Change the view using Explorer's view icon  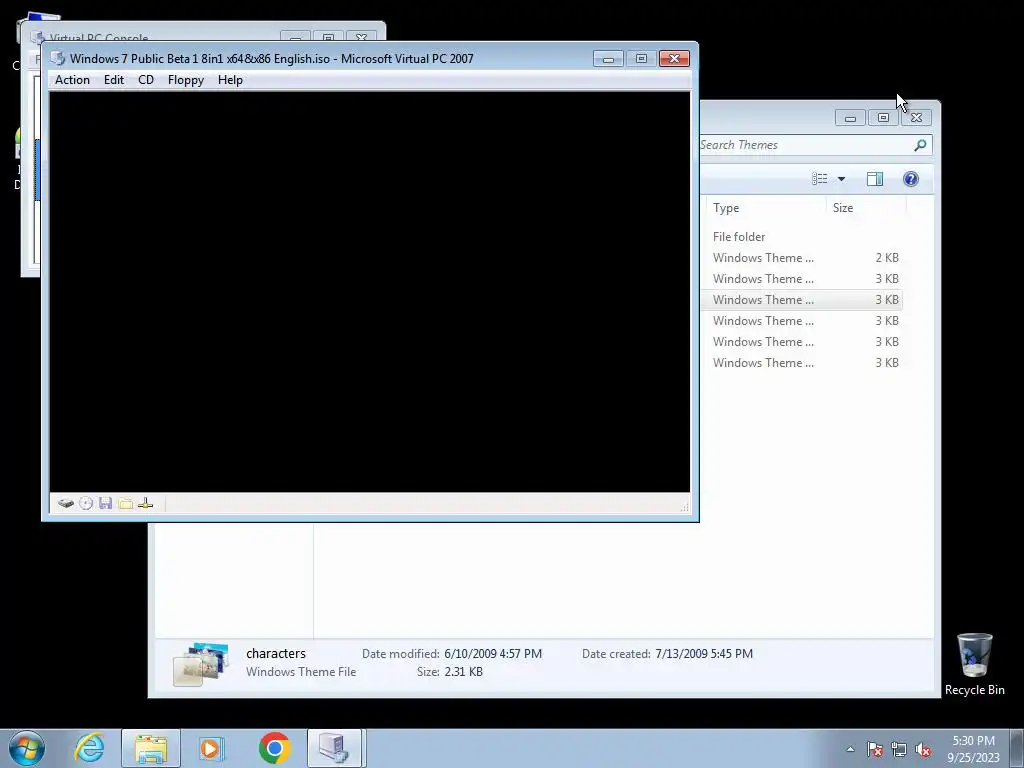pos(820,179)
